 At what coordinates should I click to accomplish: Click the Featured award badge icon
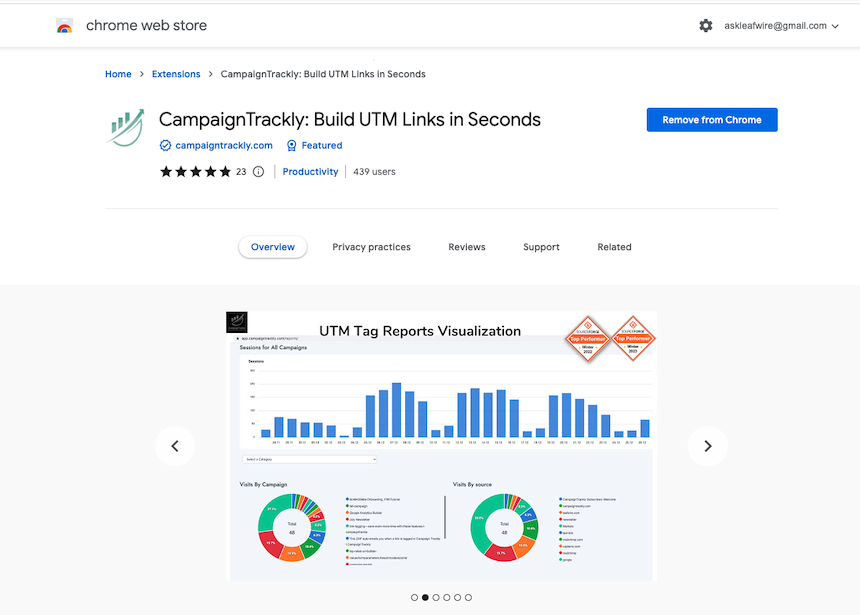(x=292, y=146)
